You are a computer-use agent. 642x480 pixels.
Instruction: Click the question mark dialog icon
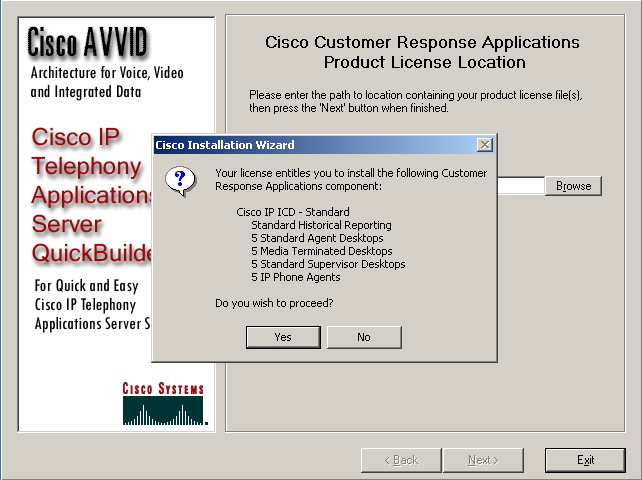click(x=180, y=181)
